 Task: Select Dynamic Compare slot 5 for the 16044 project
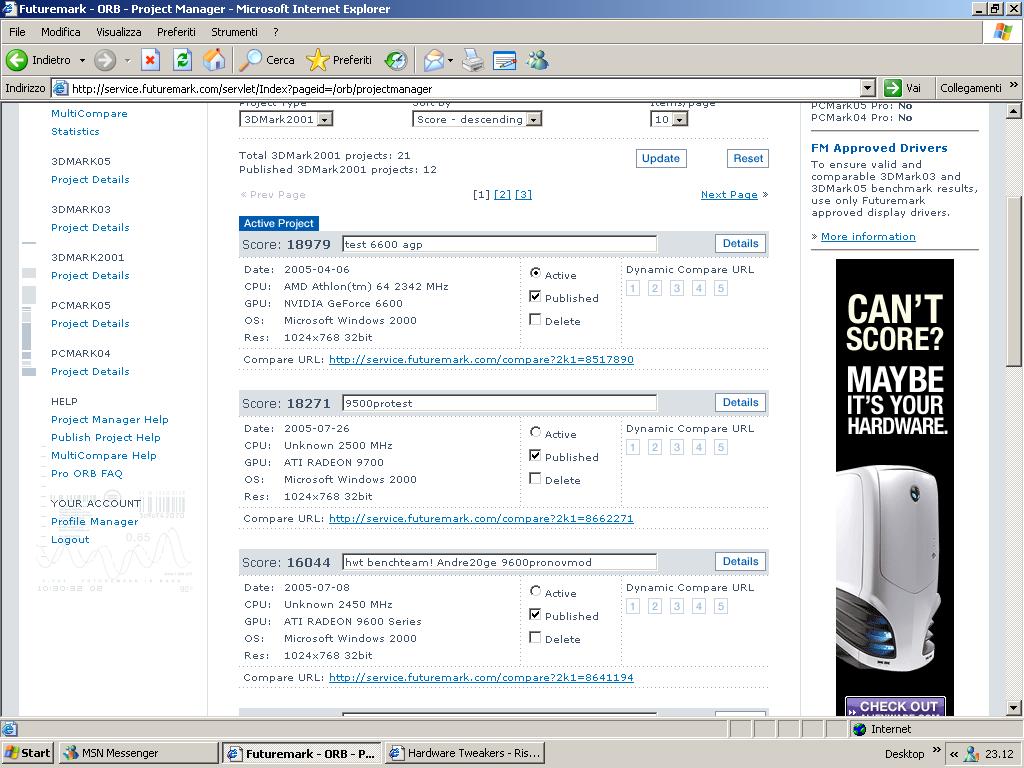720,606
